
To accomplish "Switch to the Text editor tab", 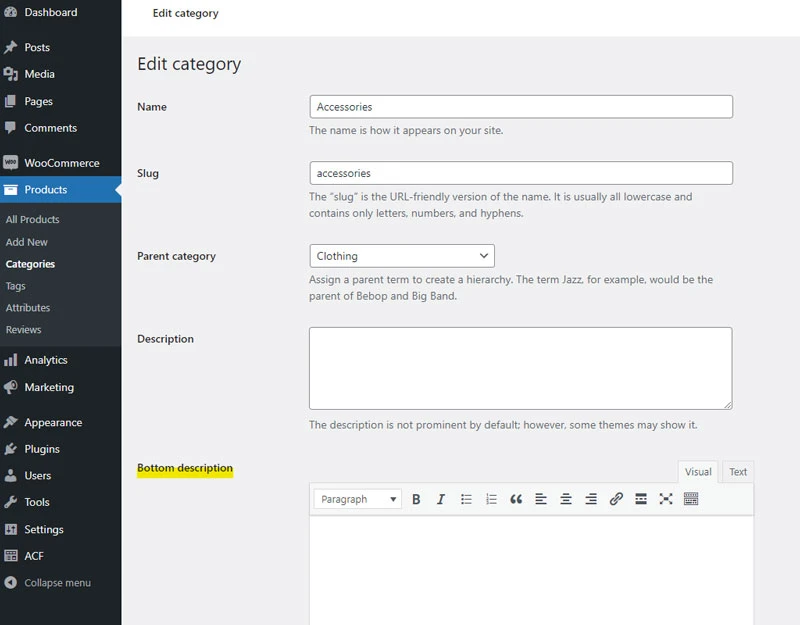I will (738, 472).
